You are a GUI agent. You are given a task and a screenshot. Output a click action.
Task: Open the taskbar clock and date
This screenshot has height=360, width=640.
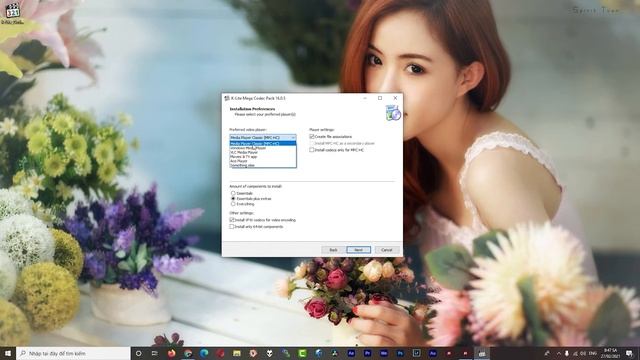point(610,353)
